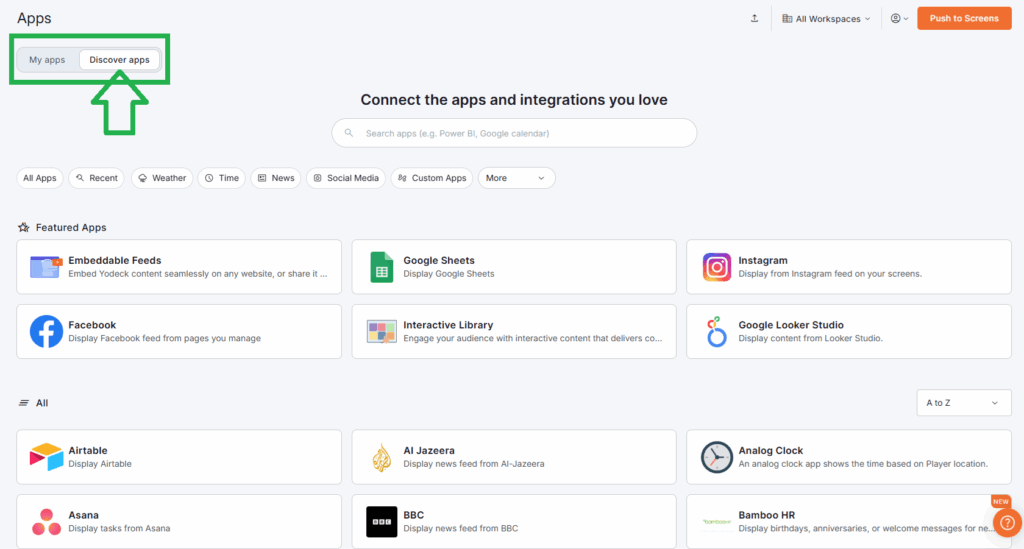
Task: Click the Instagram app icon
Action: tap(716, 267)
